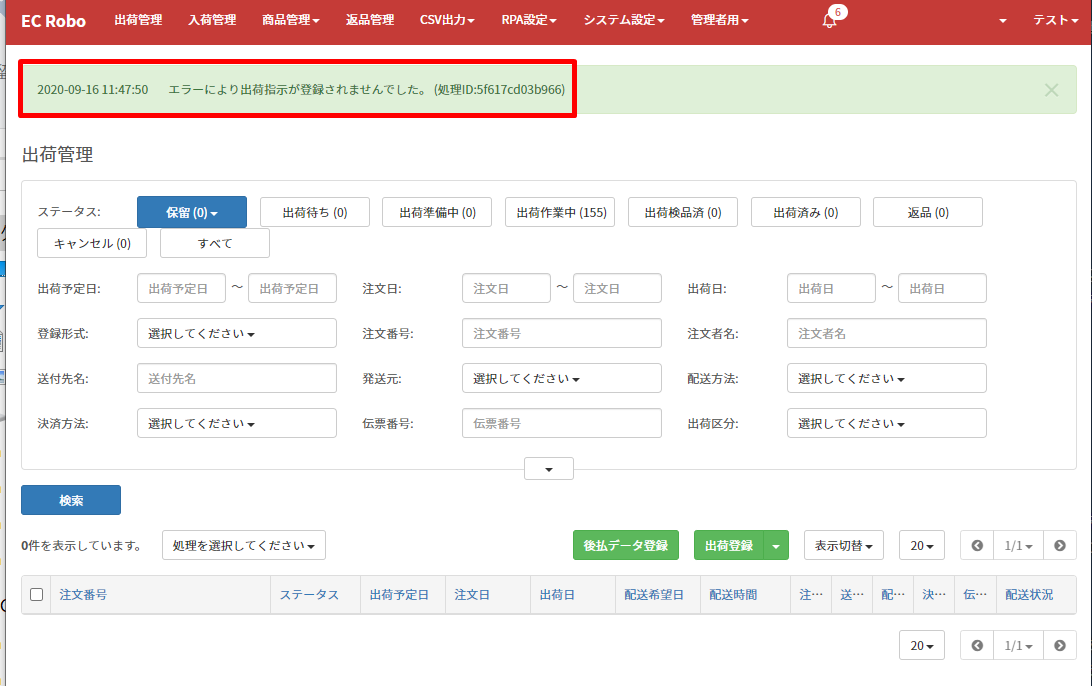
Task: Open the CSV出力 menu
Action: (x=447, y=20)
